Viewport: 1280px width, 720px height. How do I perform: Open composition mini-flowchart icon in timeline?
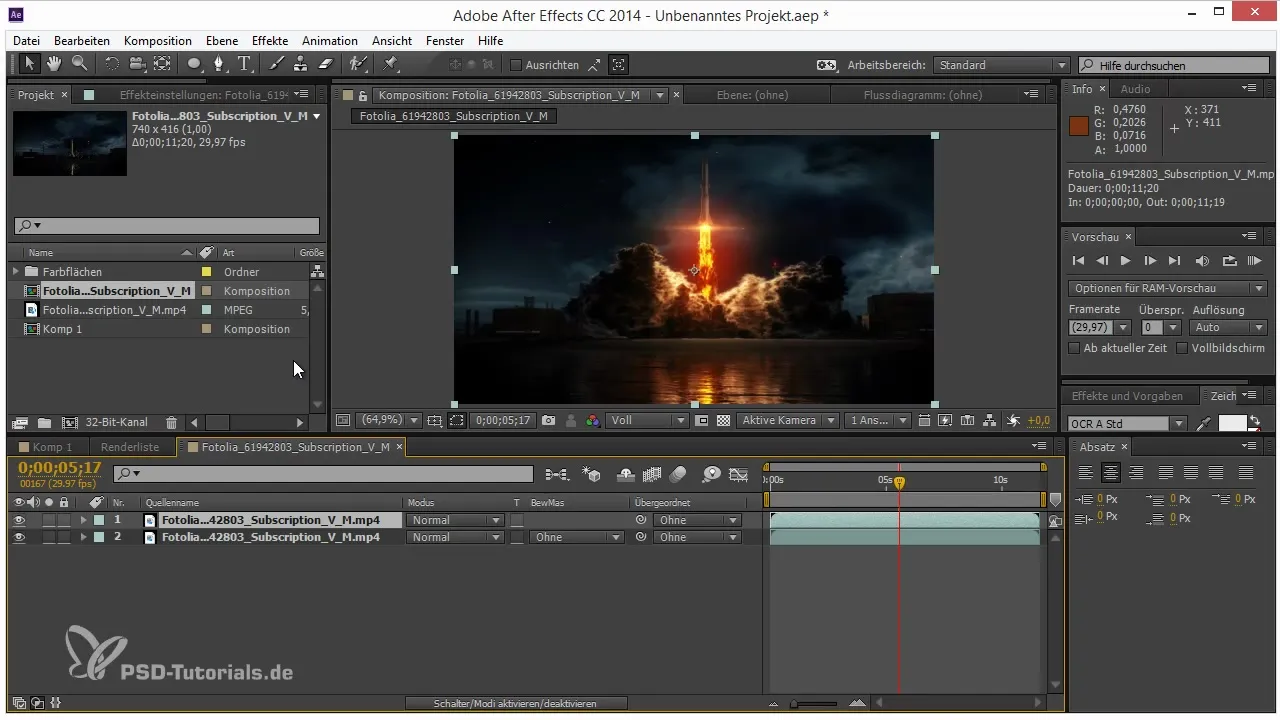[556, 474]
